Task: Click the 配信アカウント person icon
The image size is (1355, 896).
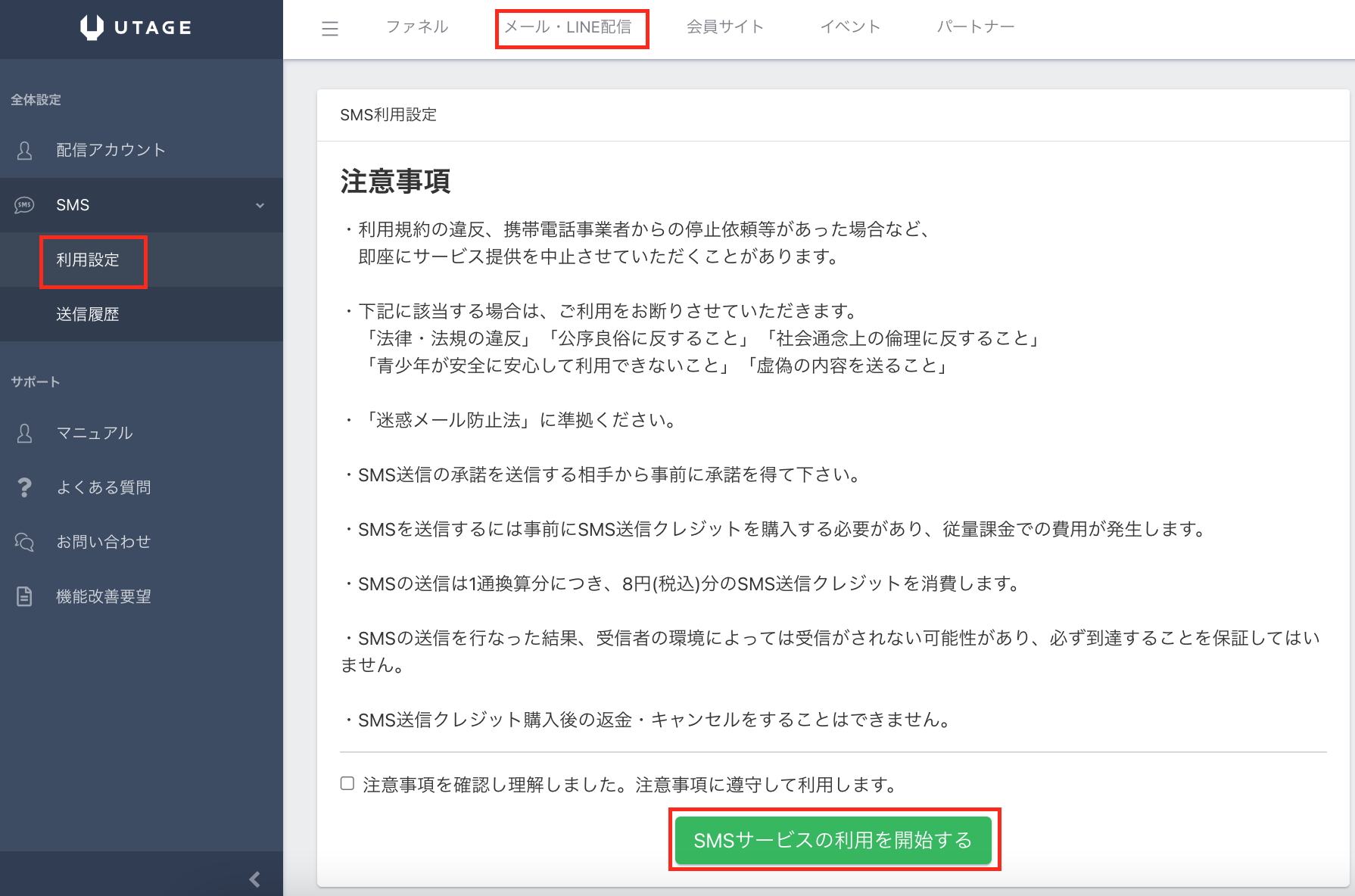Action: [24, 151]
